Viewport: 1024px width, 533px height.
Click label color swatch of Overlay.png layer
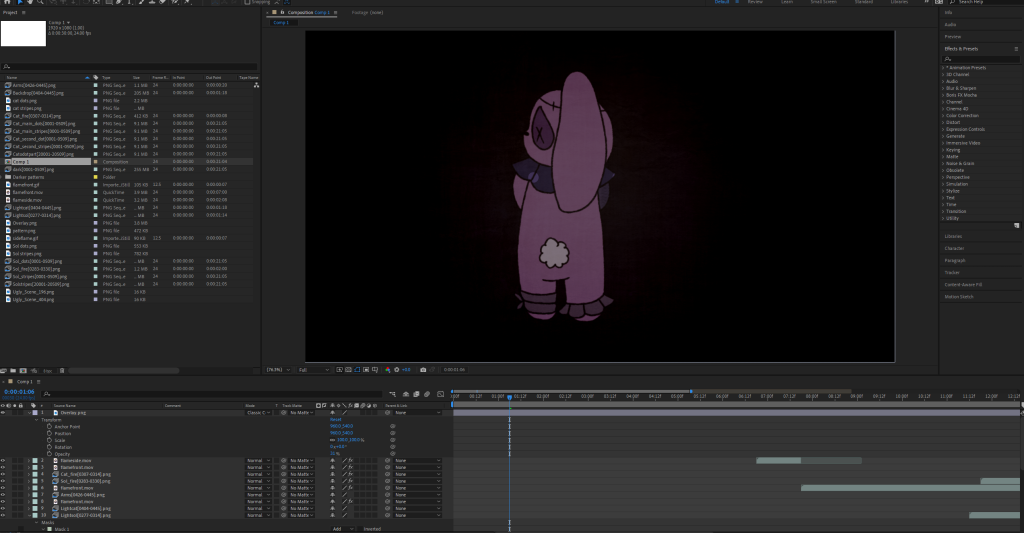[x=35, y=413]
